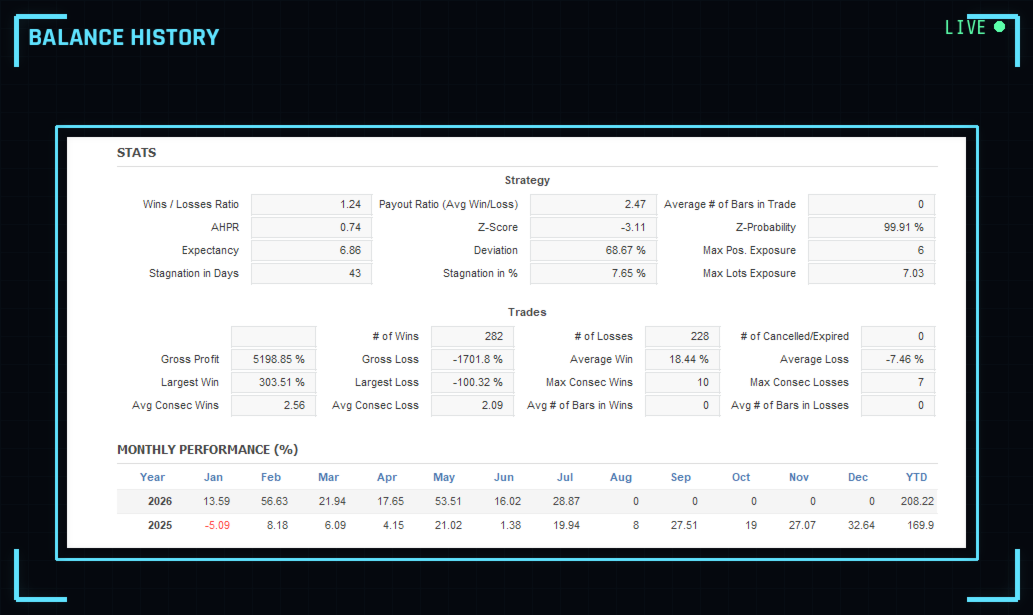Click the negative 2025 January value -5.09
Image resolution: width=1033 pixels, height=615 pixels.
coord(217,525)
